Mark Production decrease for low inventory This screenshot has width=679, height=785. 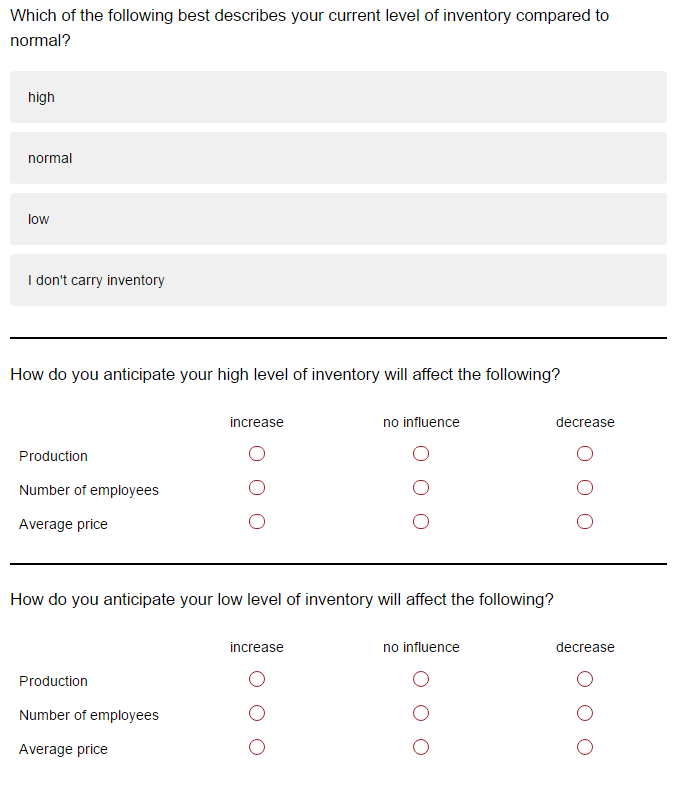585,679
